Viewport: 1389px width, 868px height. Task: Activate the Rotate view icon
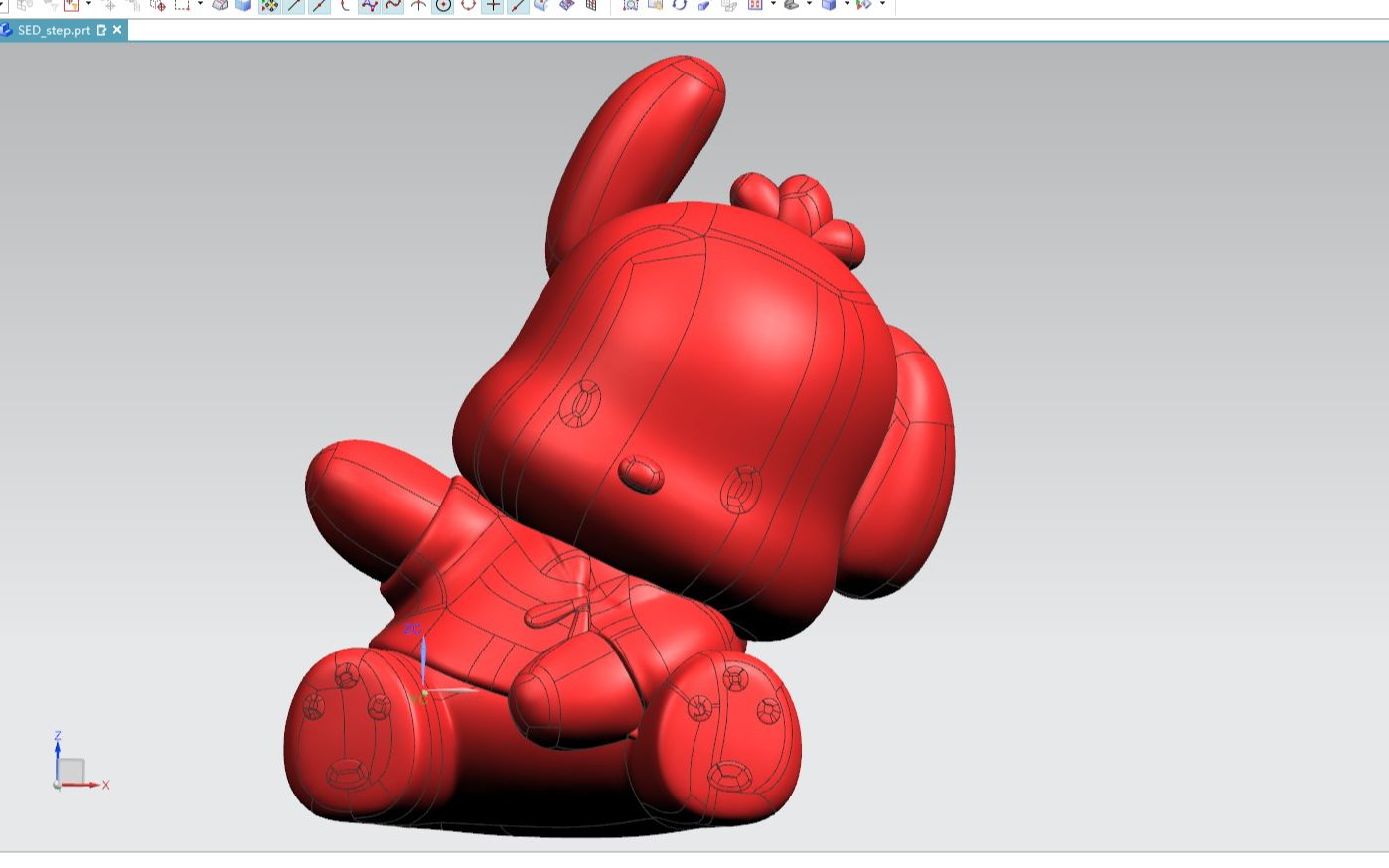[x=680, y=5]
